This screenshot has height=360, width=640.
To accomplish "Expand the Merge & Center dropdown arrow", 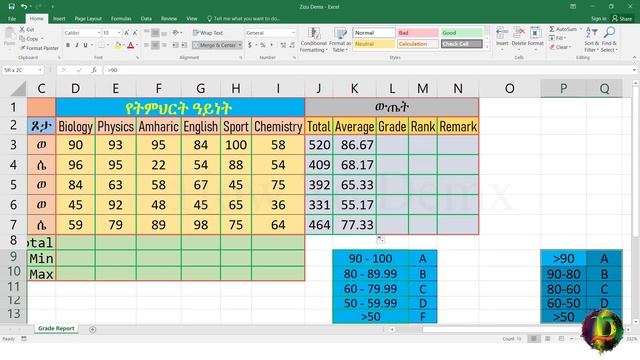I will pos(240,45).
